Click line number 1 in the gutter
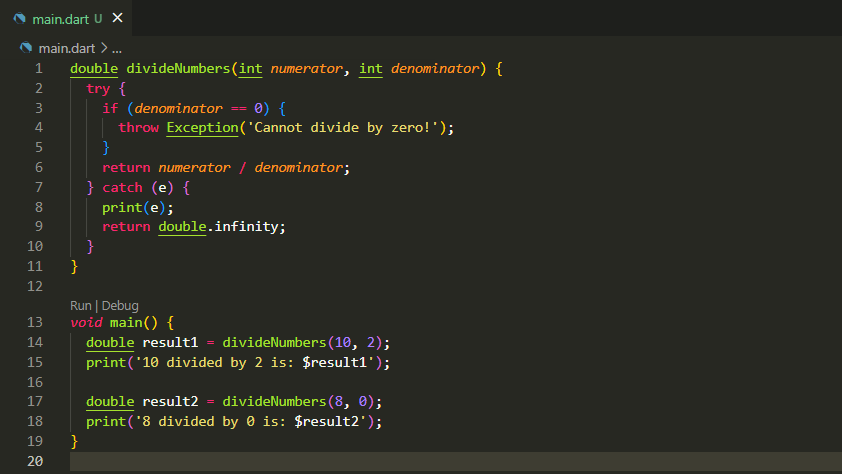Image resolution: width=842 pixels, height=474 pixels. [x=39, y=69]
